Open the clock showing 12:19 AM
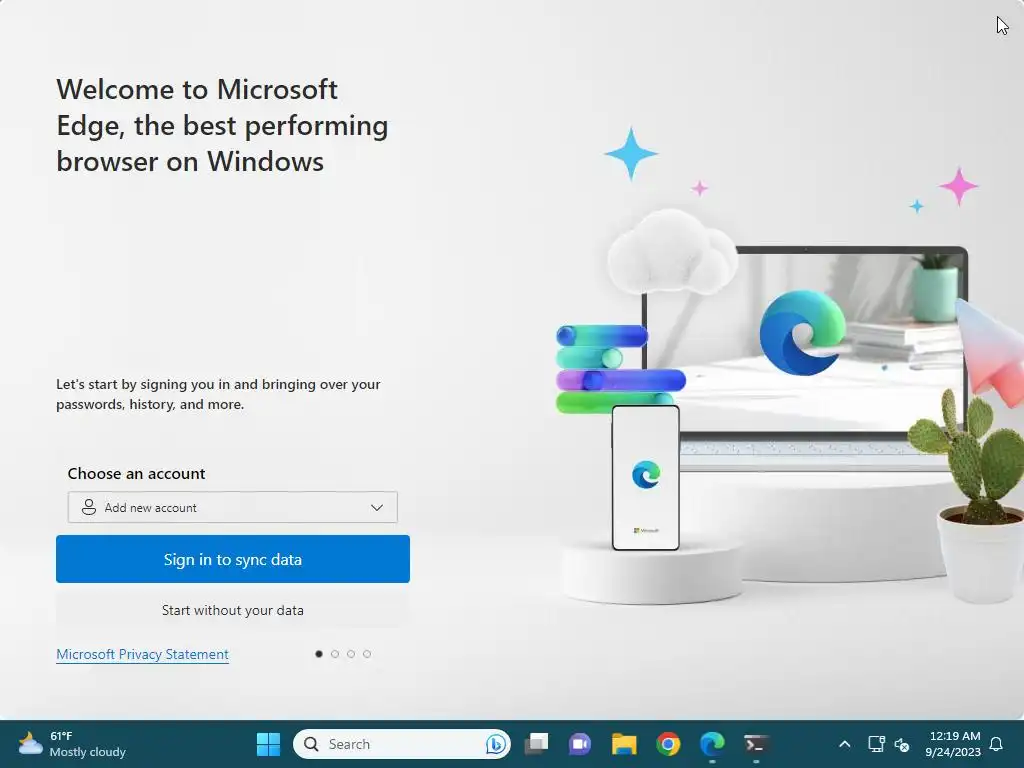The height and width of the screenshot is (768, 1024). [953, 744]
